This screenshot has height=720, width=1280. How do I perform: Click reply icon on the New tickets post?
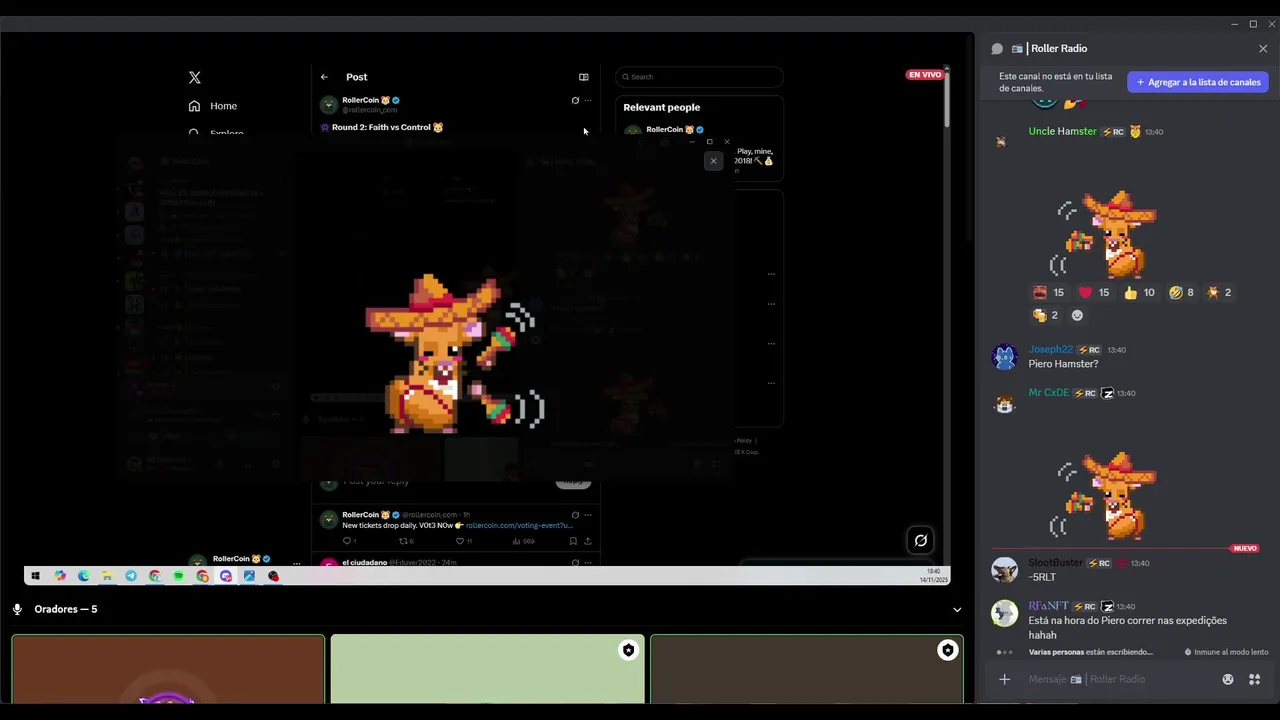click(349, 541)
